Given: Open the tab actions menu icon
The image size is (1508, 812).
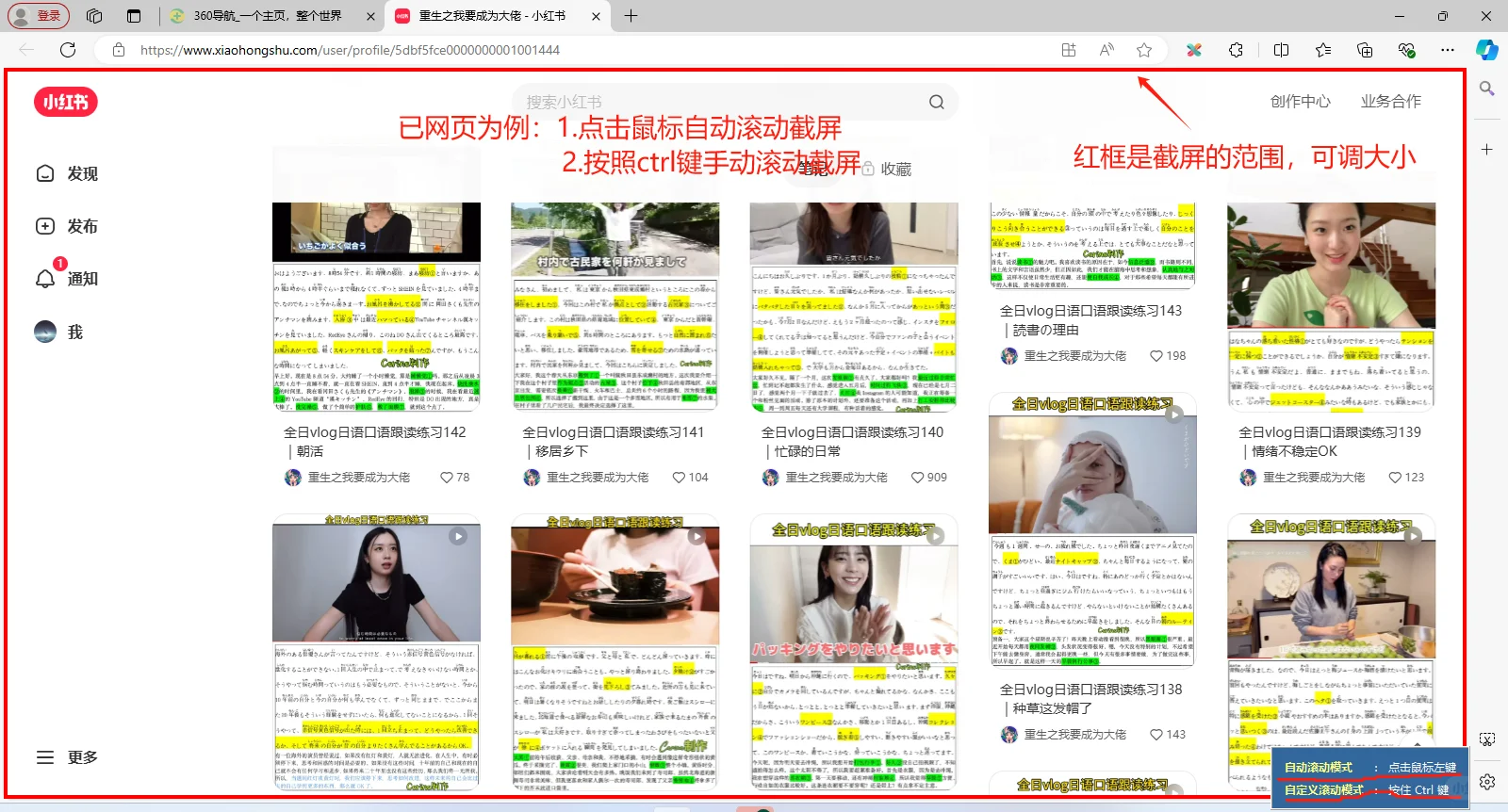Looking at the screenshot, I should pyautogui.click(x=134, y=16).
